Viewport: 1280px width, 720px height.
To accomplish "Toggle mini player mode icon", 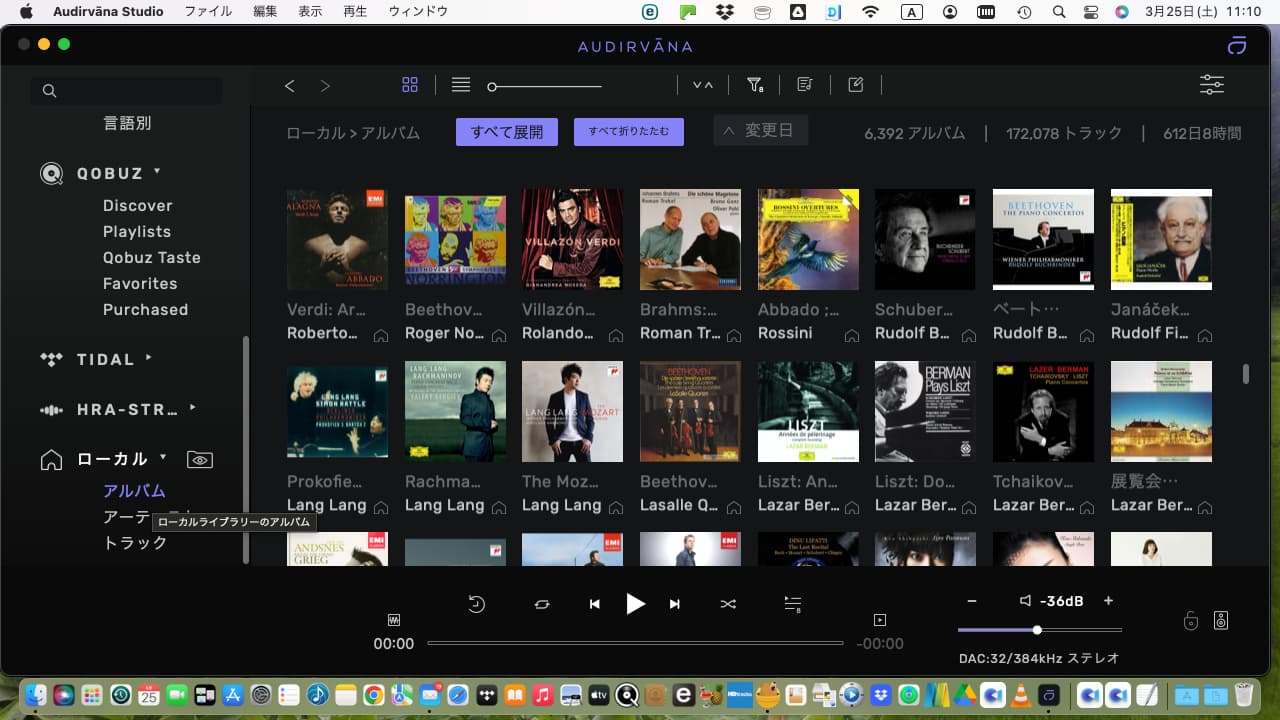I will tap(1238, 46).
